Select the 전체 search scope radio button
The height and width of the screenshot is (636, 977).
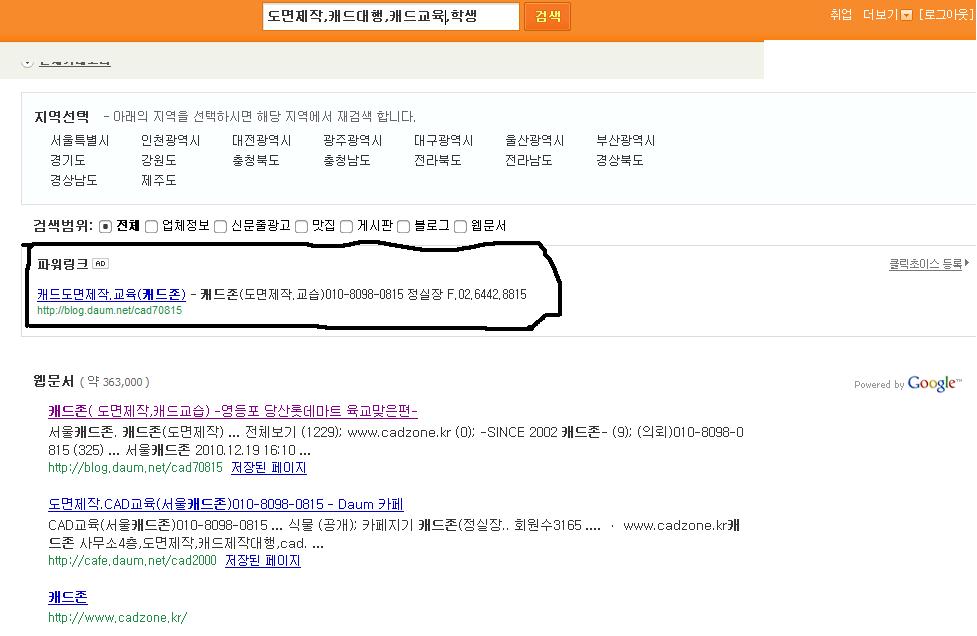[105, 227]
